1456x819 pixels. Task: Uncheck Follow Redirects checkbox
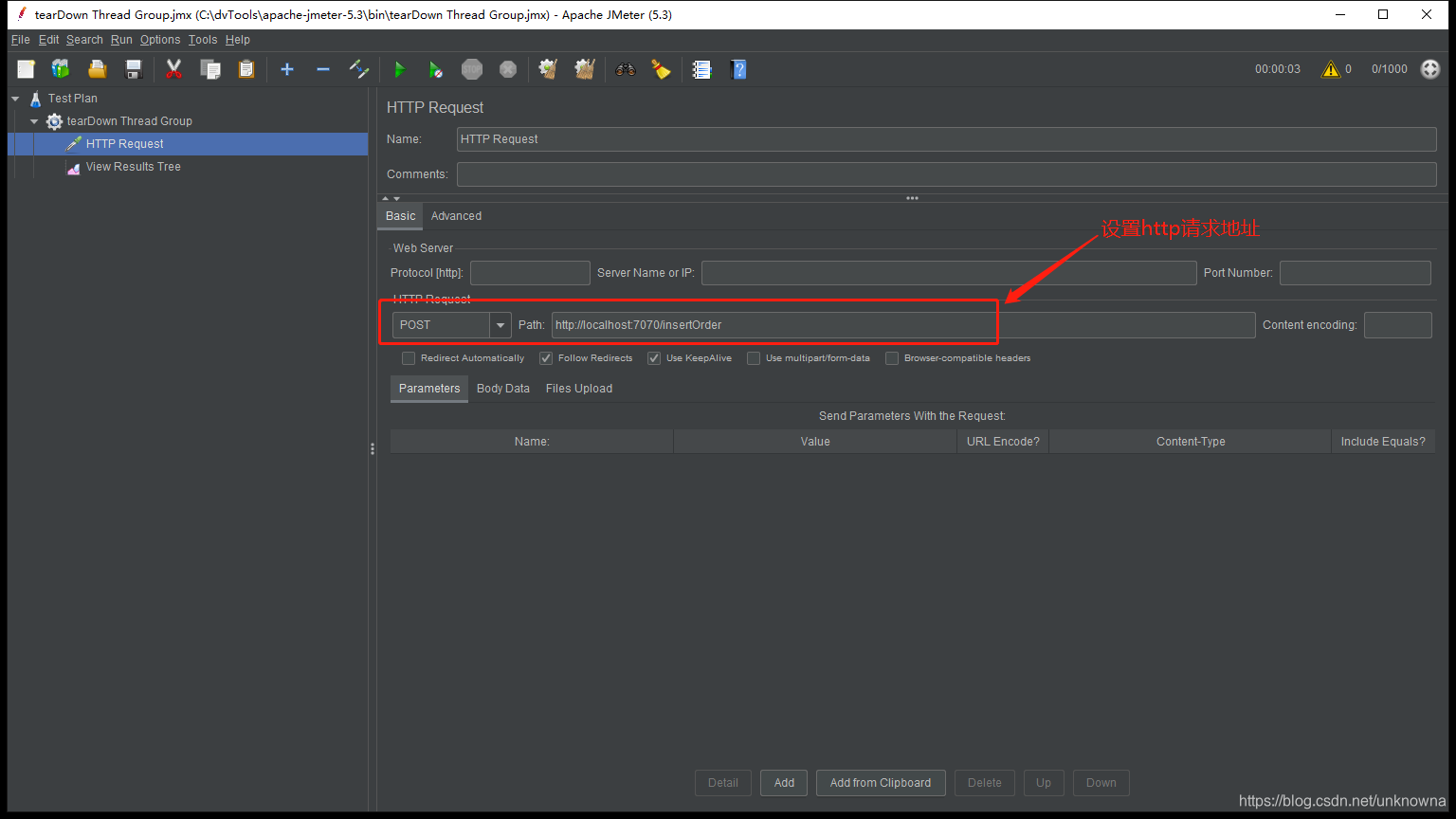click(x=546, y=358)
